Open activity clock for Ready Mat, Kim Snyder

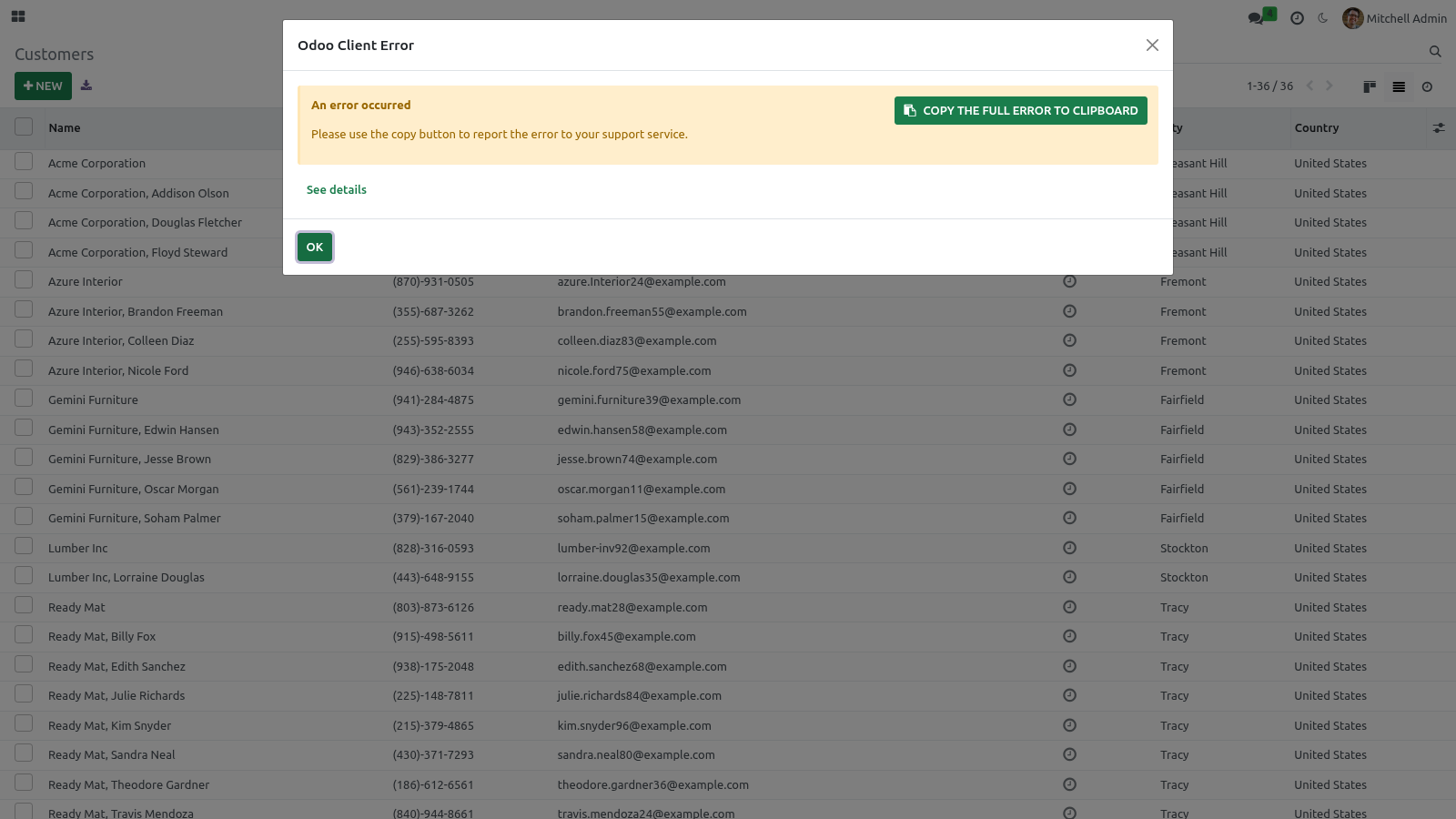point(1070,725)
